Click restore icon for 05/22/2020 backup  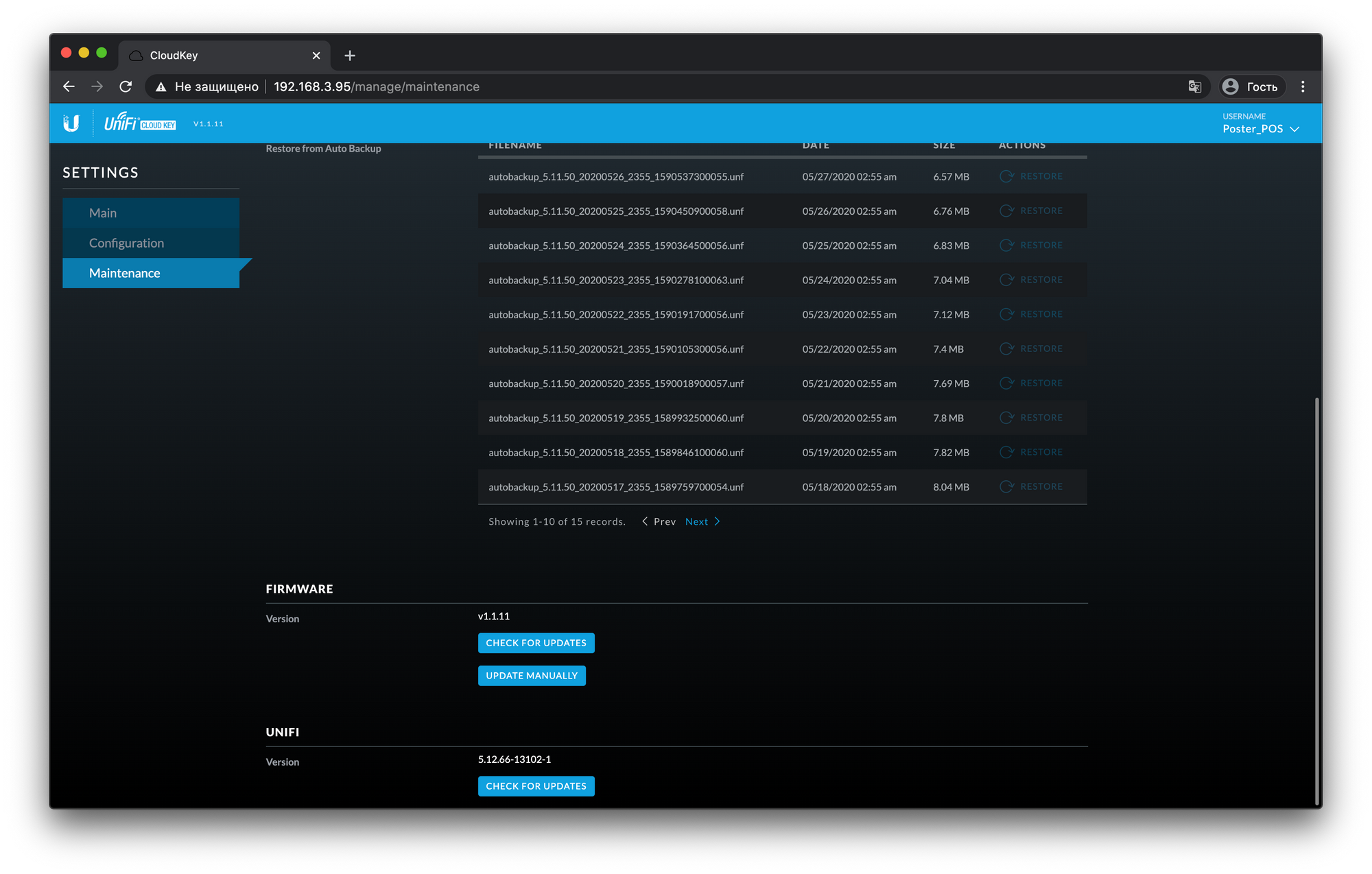1006,349
